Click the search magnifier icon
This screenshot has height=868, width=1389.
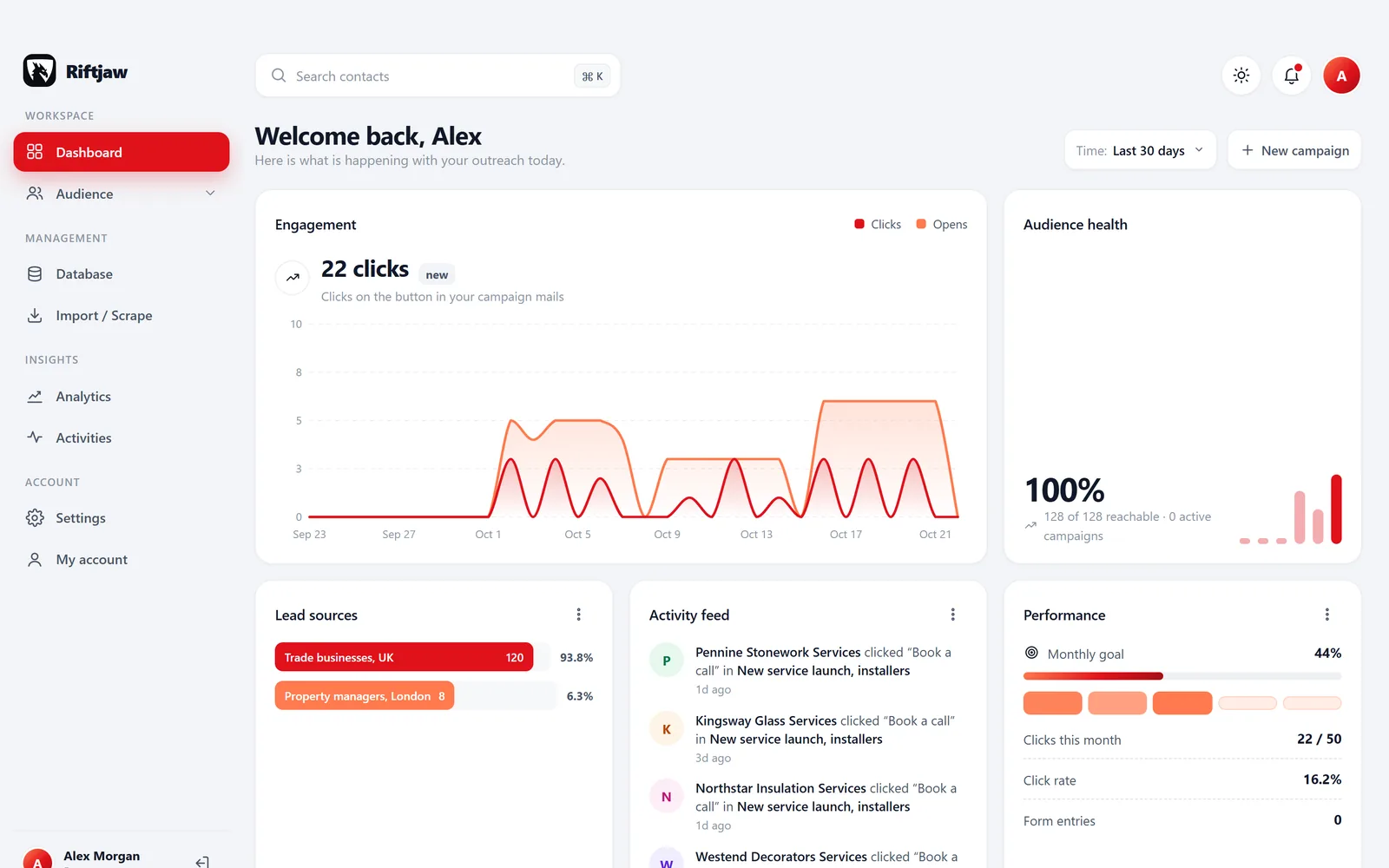[x=279, y=76]
